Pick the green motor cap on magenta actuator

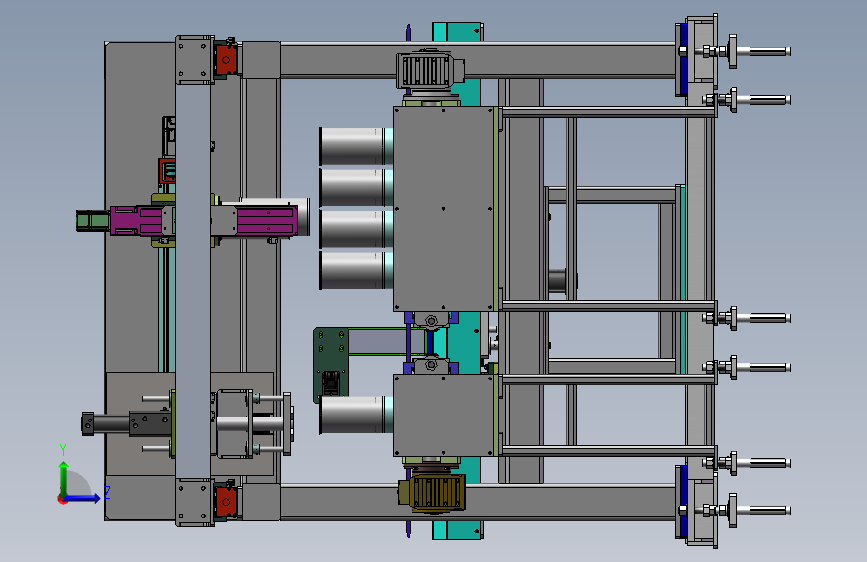pos(92,221)
